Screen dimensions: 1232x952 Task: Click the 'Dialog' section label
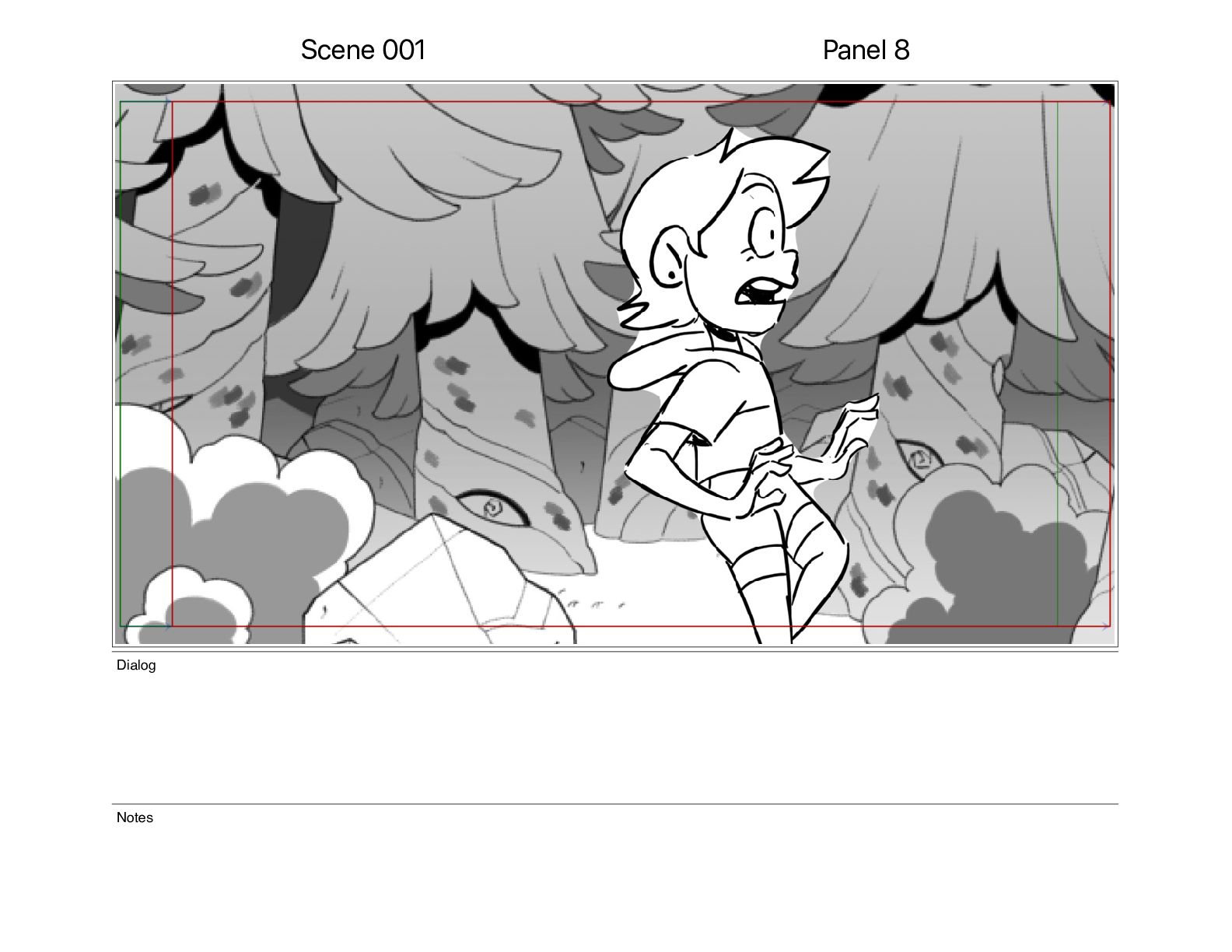pos(136,665)
